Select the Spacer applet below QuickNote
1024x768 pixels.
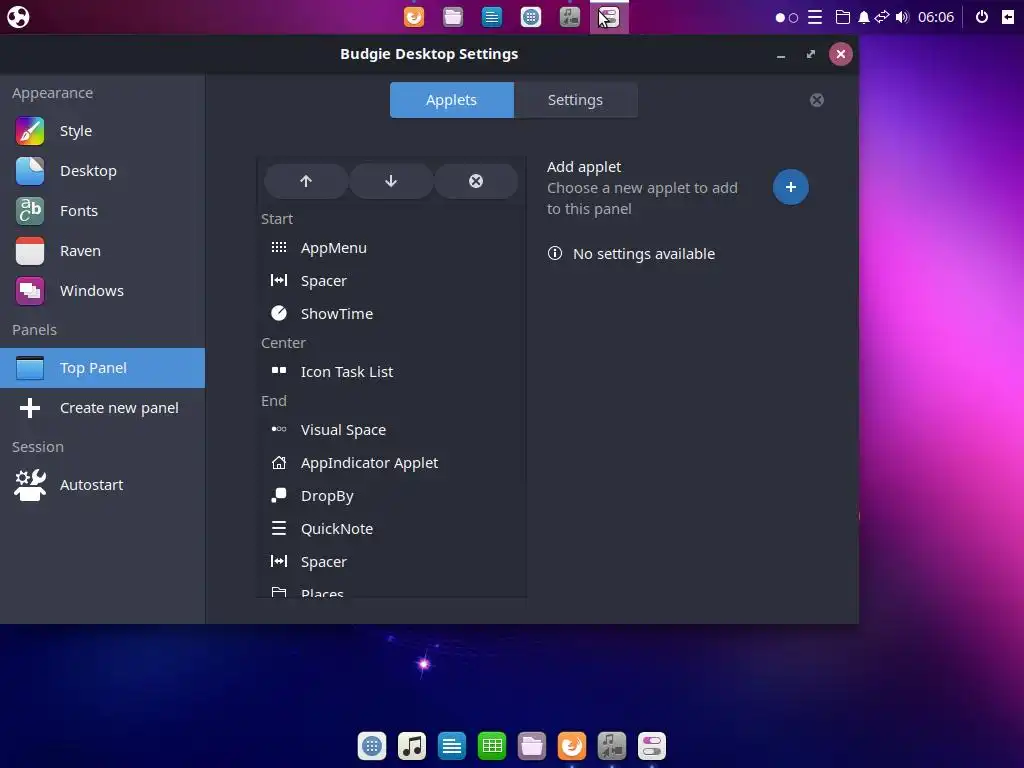click(391, 562)
